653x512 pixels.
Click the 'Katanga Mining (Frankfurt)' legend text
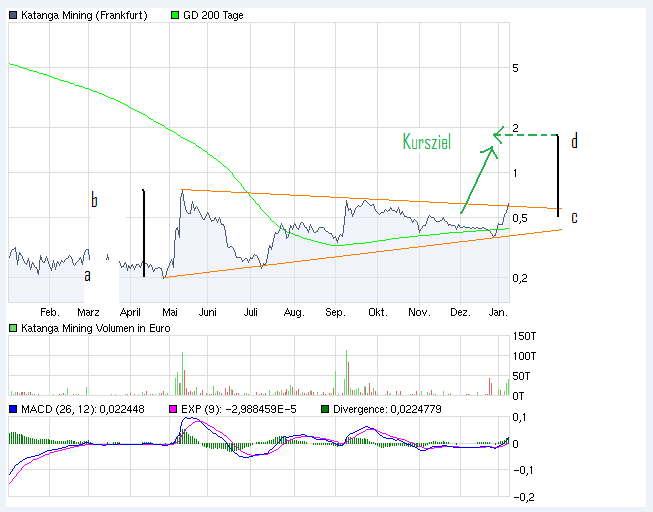(x=84, y=15)
